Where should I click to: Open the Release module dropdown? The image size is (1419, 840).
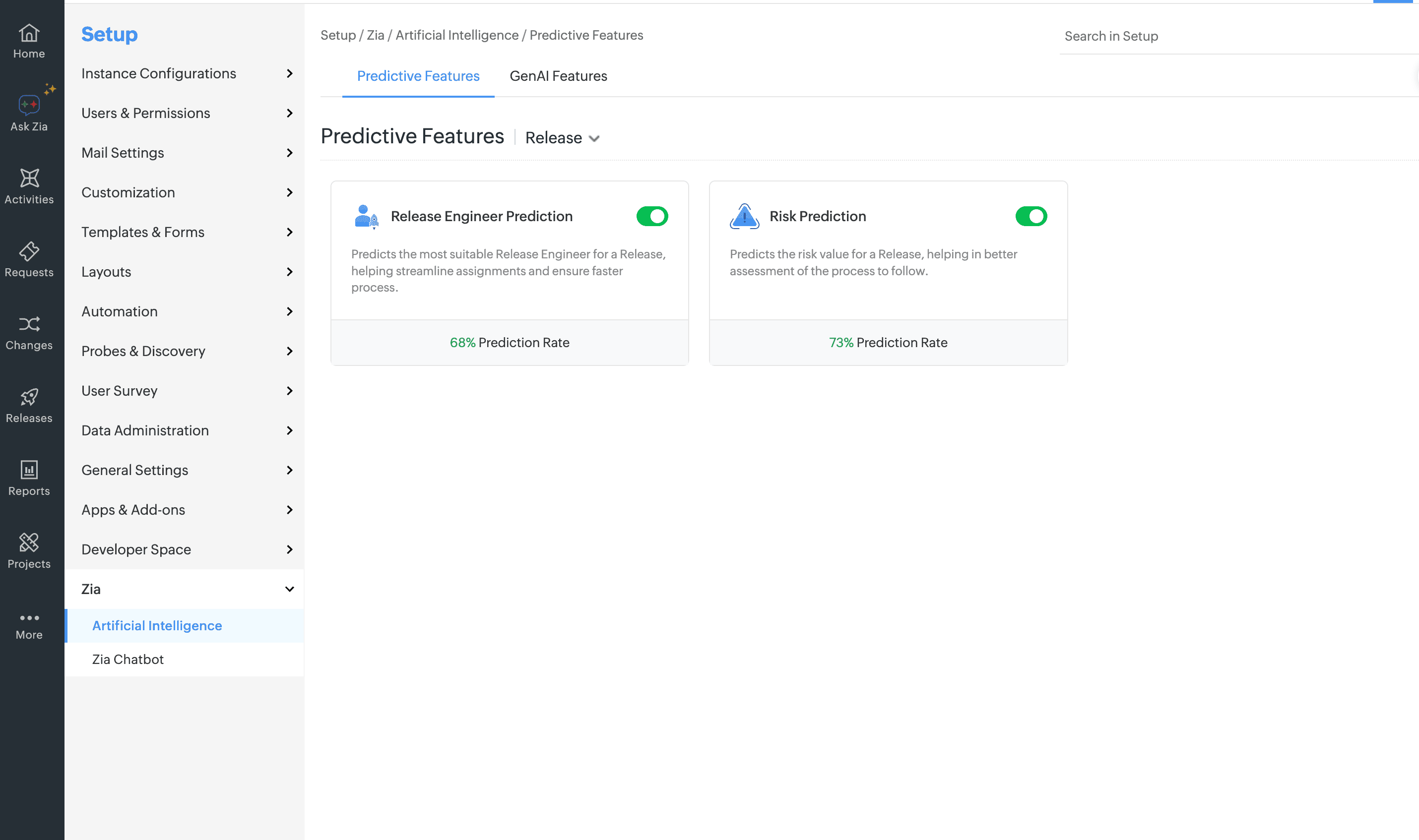[562, 137]
